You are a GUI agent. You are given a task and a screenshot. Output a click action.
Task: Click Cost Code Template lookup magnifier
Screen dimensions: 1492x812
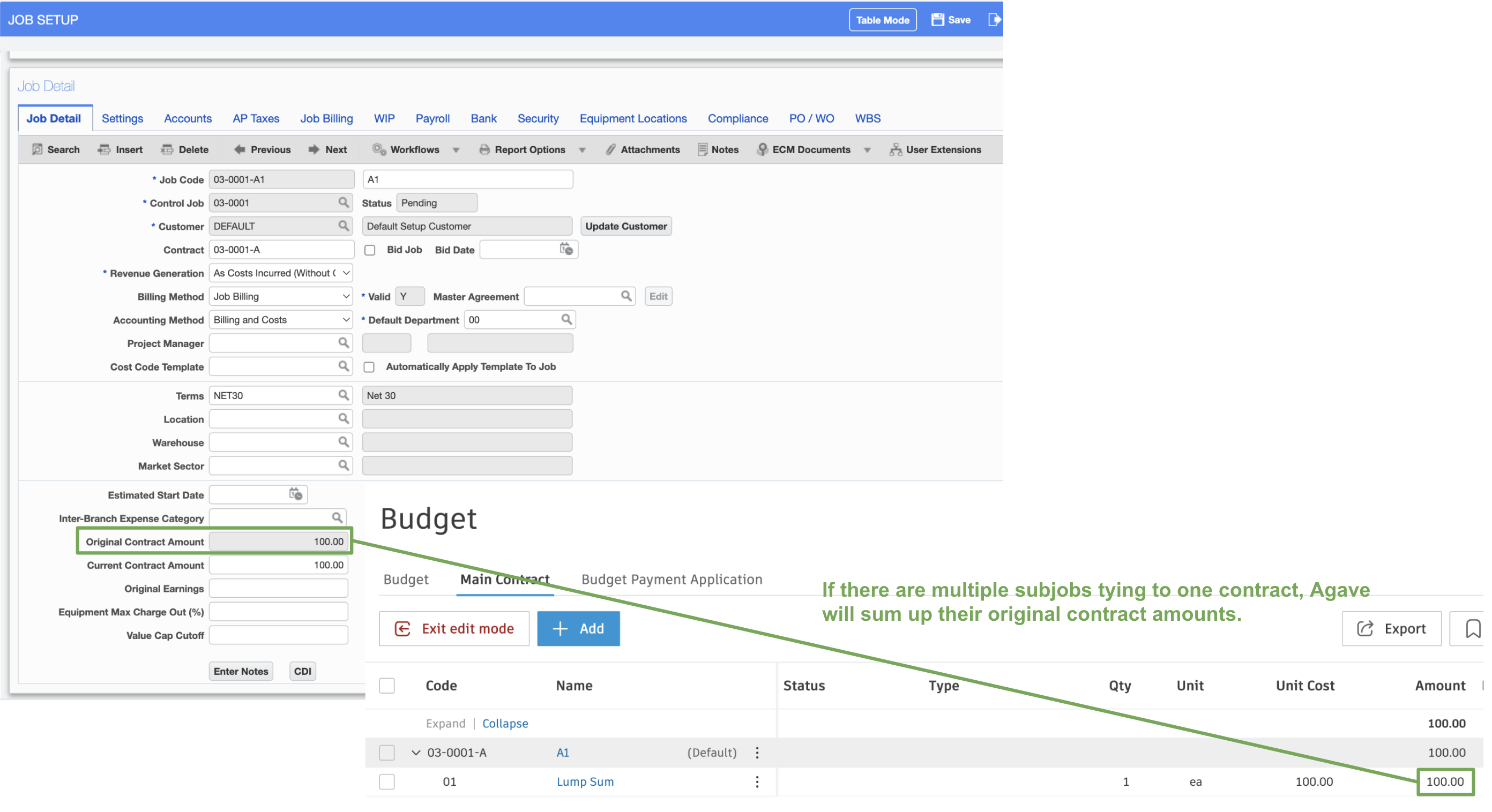(344, 366)
